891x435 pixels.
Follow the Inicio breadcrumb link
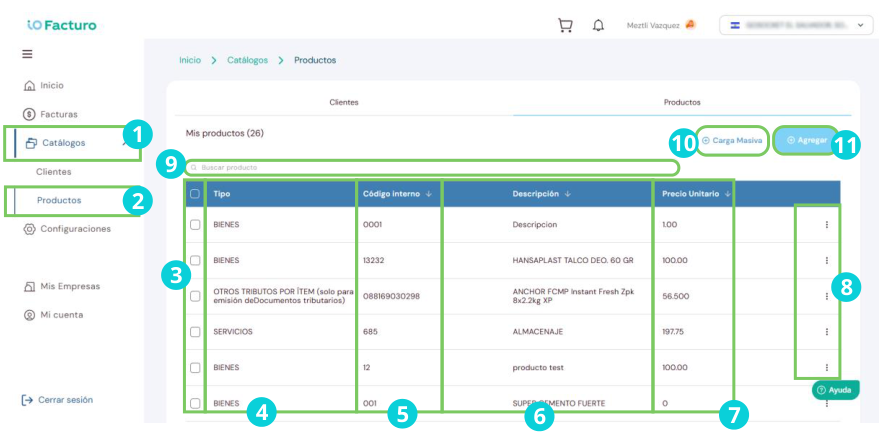point(190,60)
